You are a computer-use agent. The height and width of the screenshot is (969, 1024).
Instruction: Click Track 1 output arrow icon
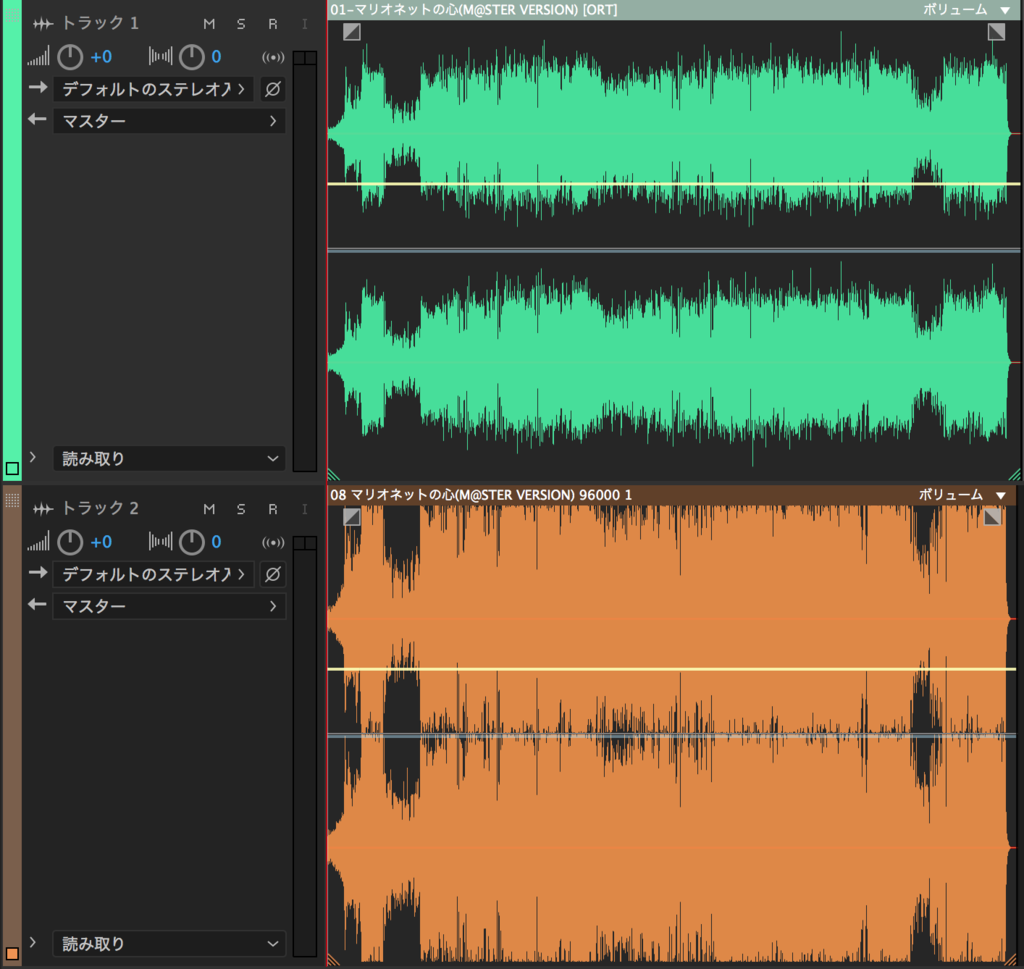[37, 119]
